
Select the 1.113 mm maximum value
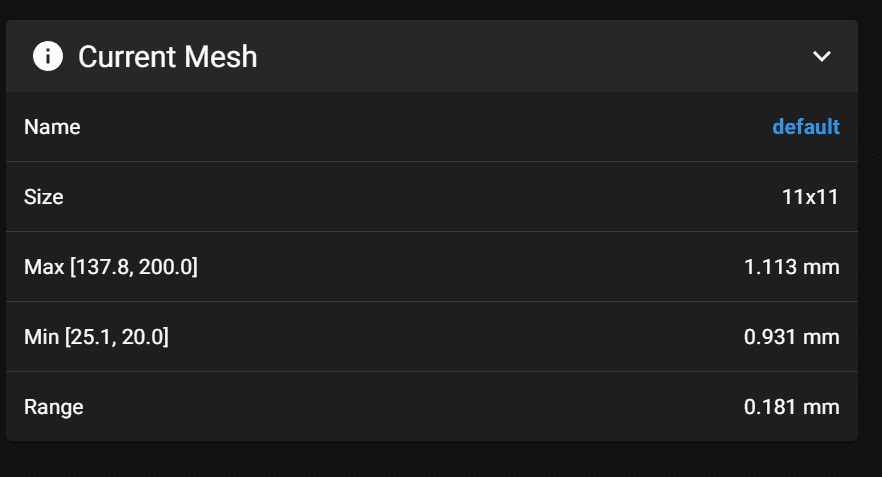pyautogui.click(x=791, y=267)
